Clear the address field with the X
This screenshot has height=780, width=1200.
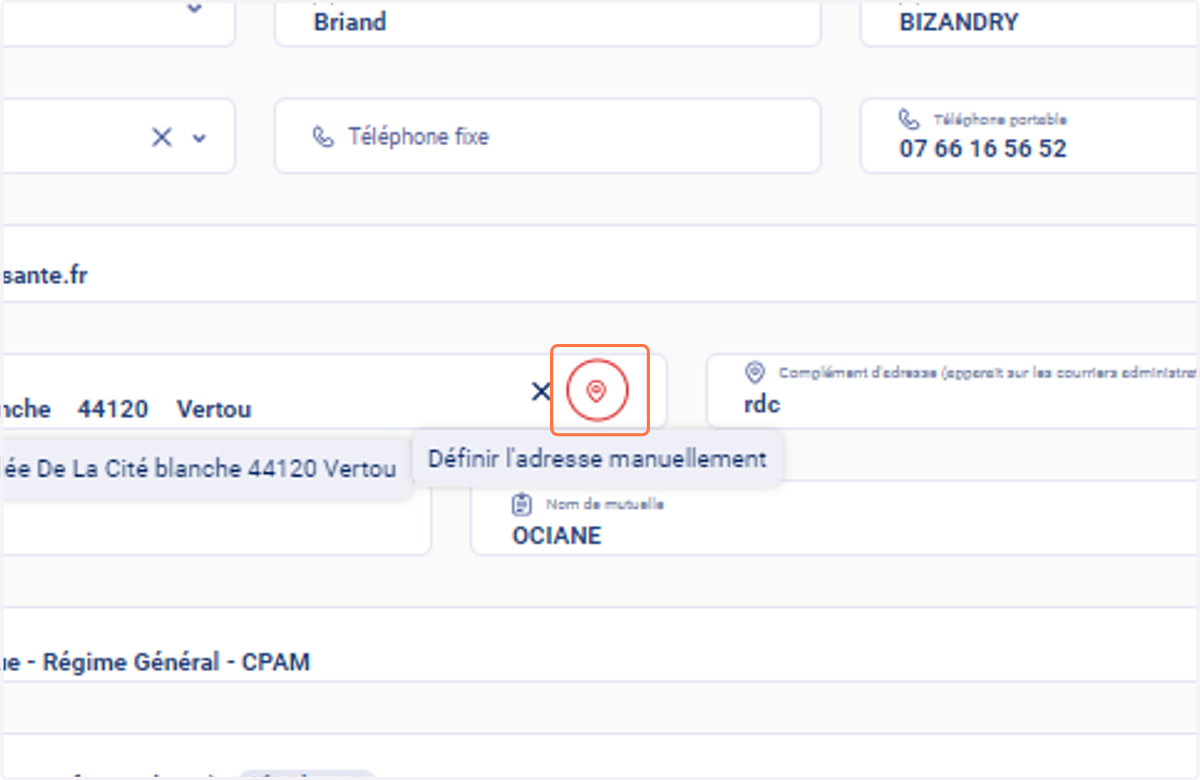pyautogui.click(x=540, y=391)
